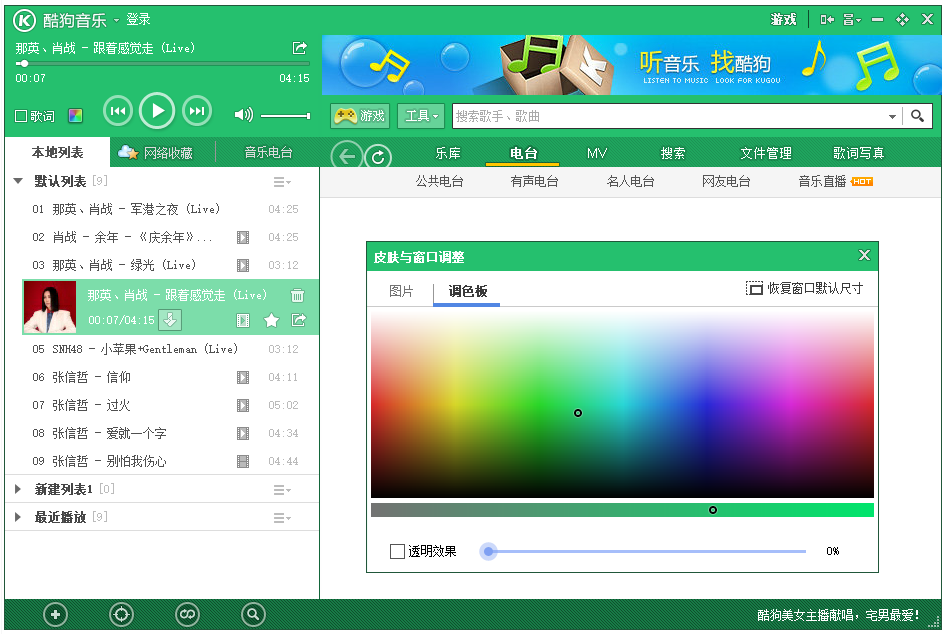
Task: Switch to the 音乐电台 tab
Action: coord(268,153)
